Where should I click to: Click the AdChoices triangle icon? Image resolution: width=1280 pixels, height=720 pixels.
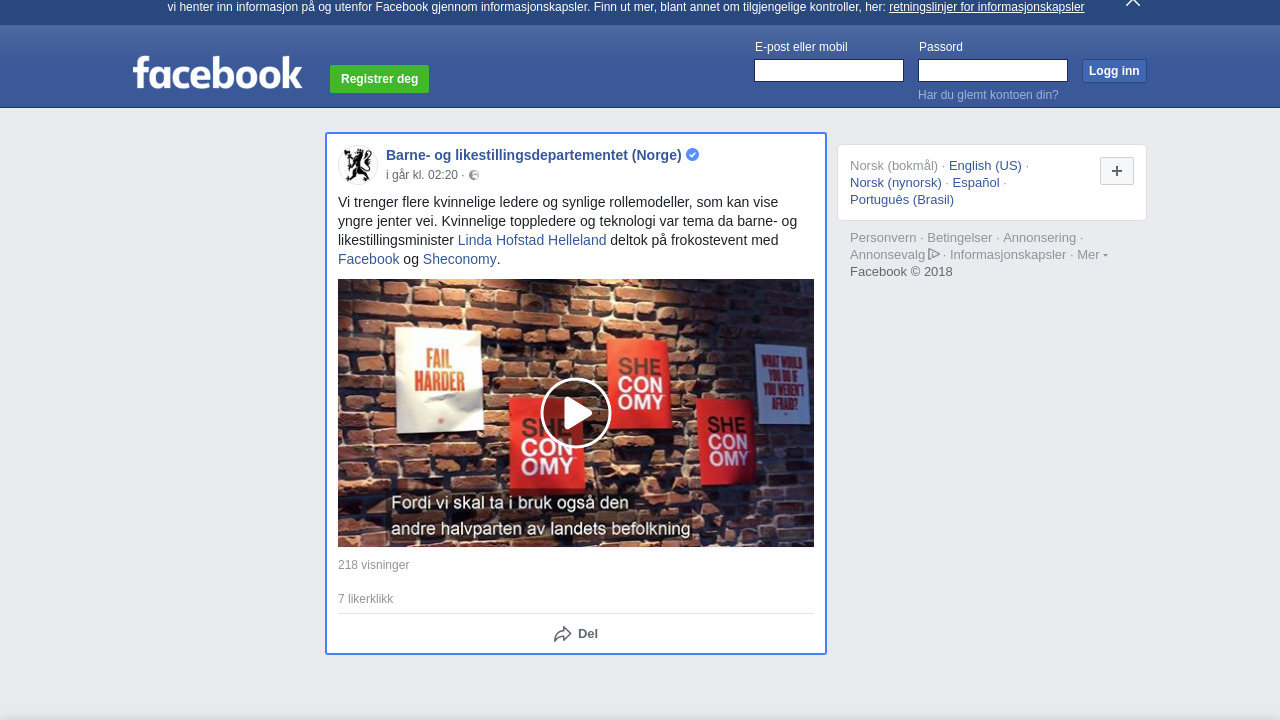[x=934, y=254]
